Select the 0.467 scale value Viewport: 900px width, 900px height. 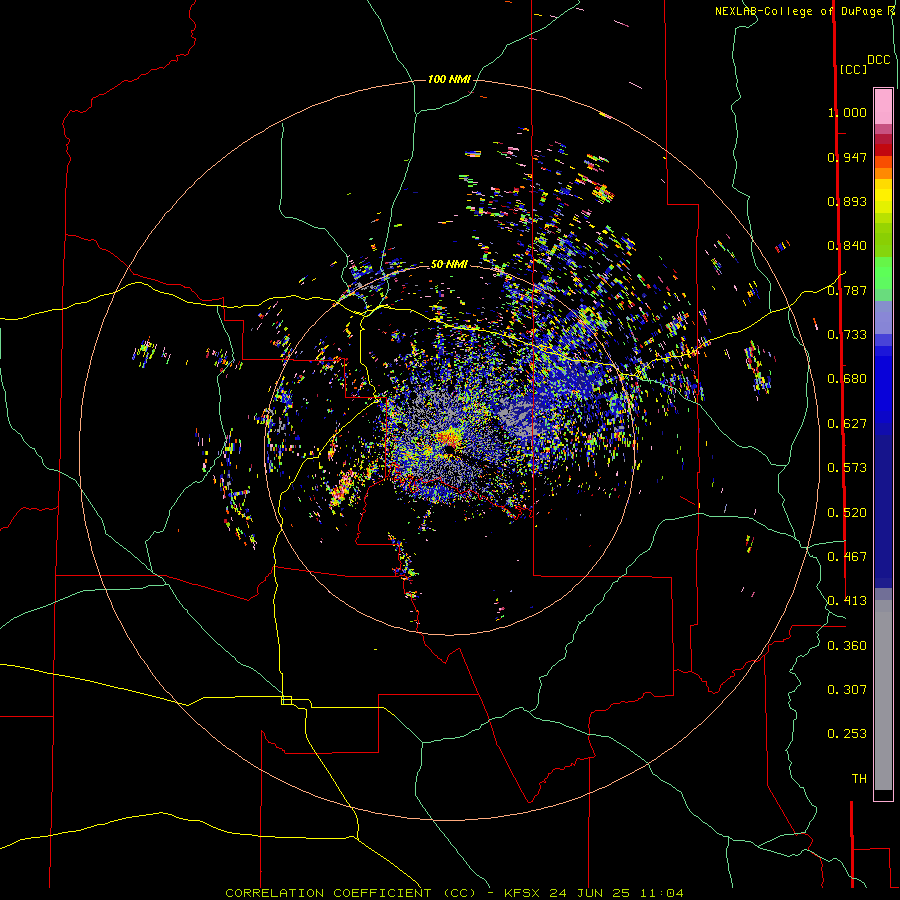point(847,557)
